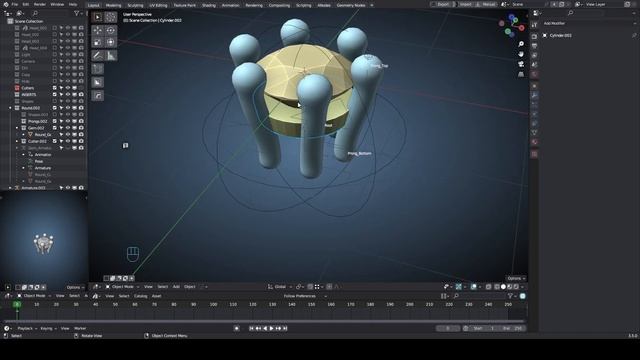Open the viewport Add menu
Screen dimensions: 640x360
point(176,287)
